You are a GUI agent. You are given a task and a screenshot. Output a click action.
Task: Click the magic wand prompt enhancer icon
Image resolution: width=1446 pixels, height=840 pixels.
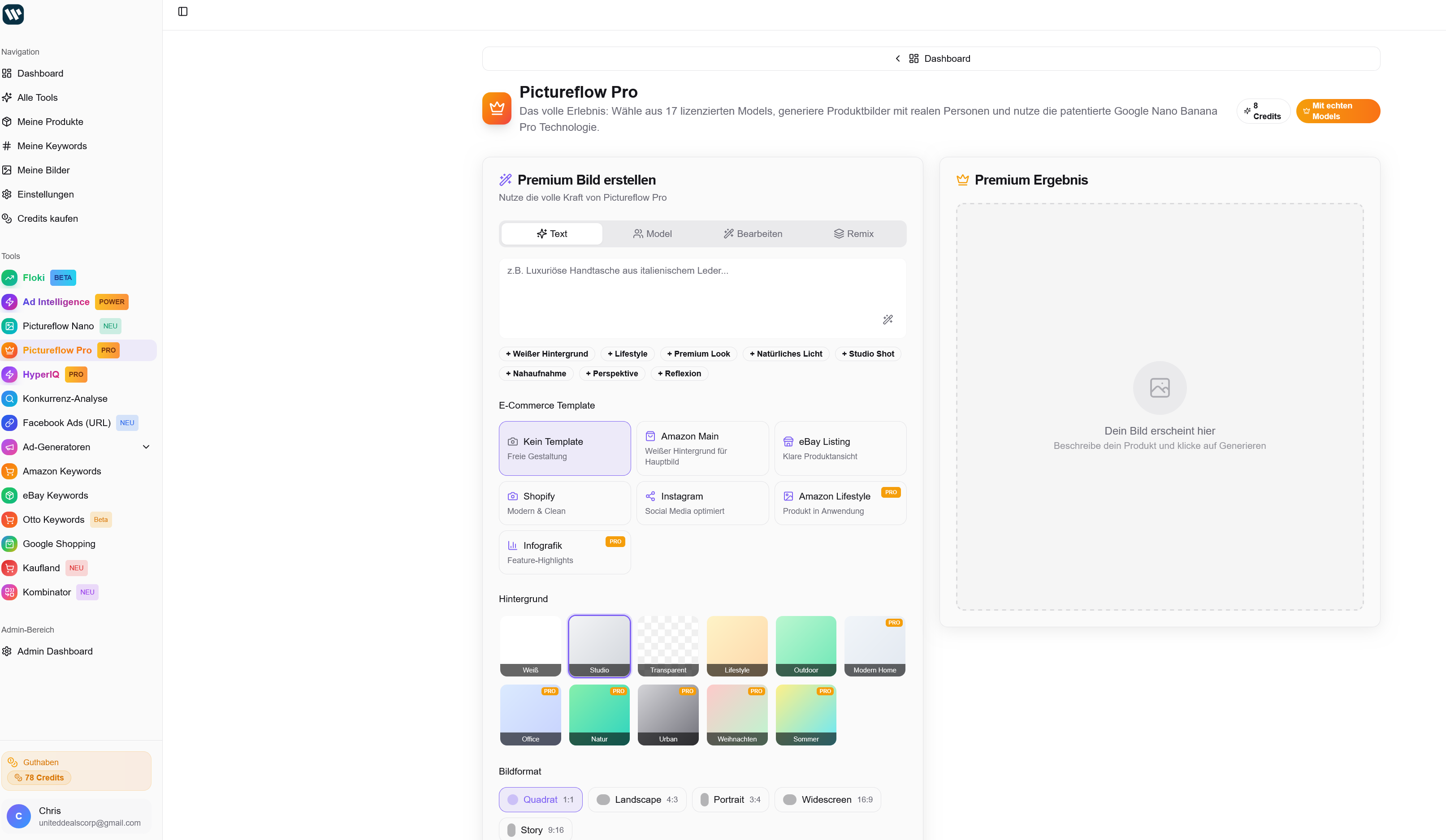[x=888, y=319]
